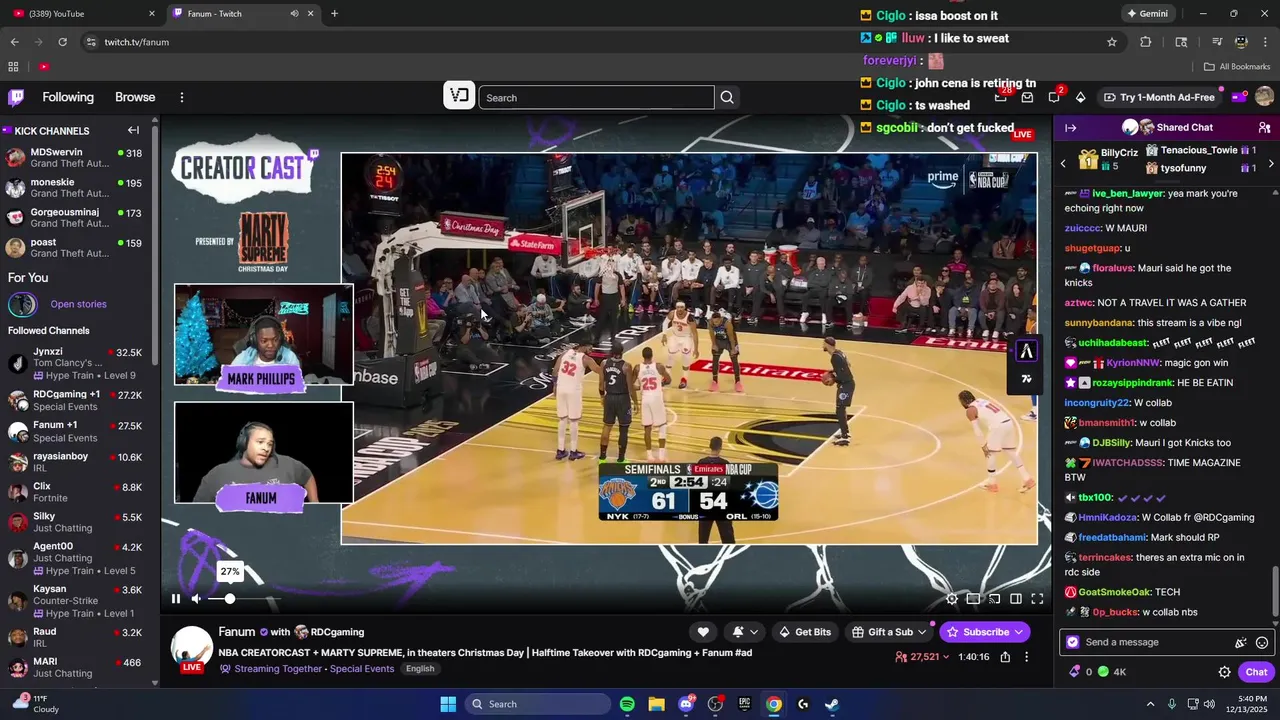Collapse the chat panel

coord(1070,128)
